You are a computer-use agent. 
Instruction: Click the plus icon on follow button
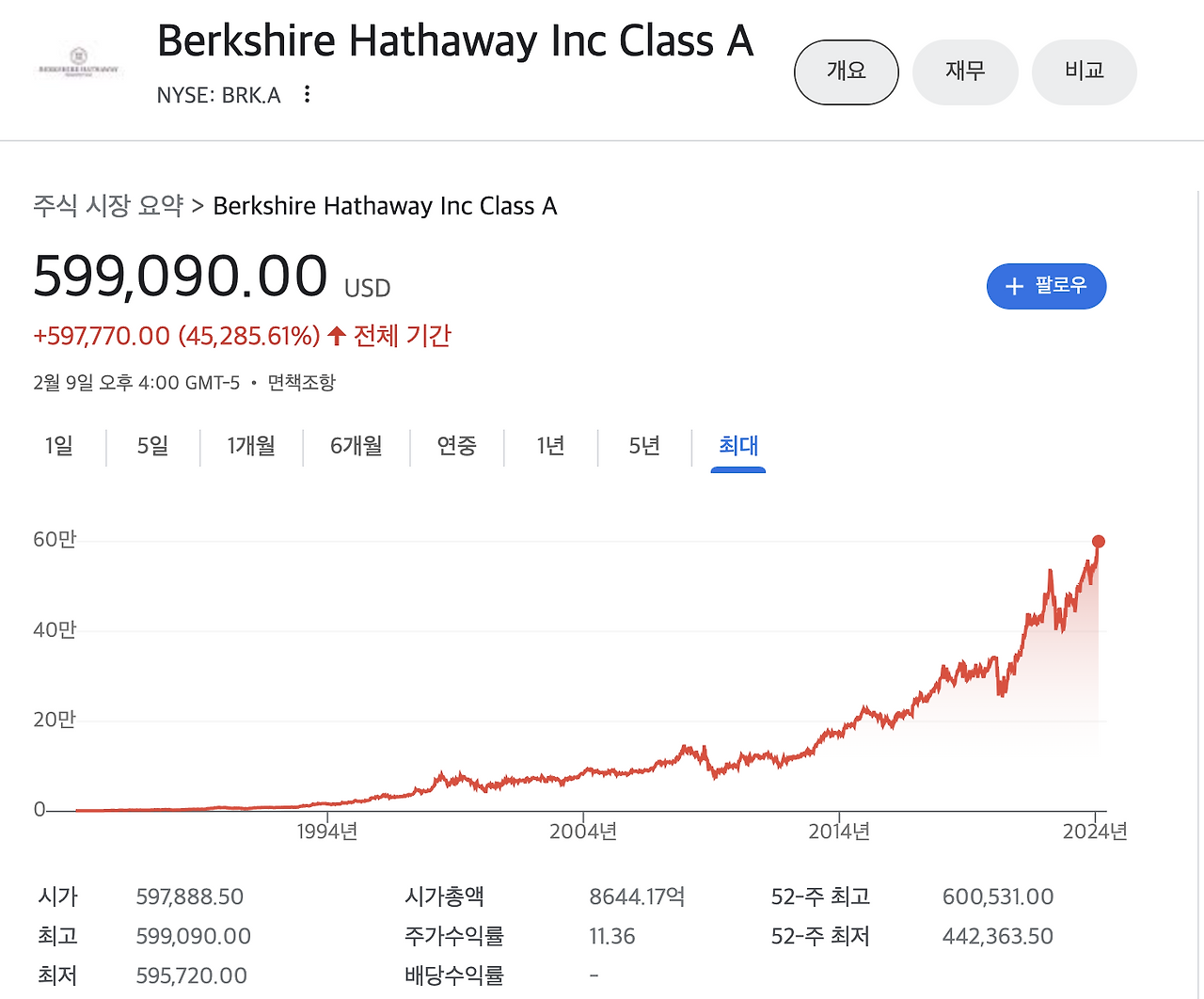1014,287
